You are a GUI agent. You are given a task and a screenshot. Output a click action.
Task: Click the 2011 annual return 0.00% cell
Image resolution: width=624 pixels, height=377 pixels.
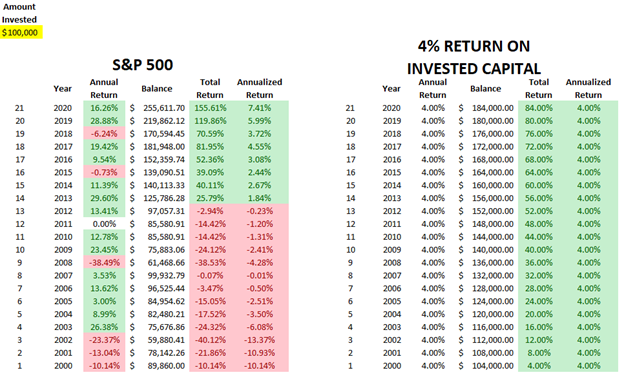104,224
